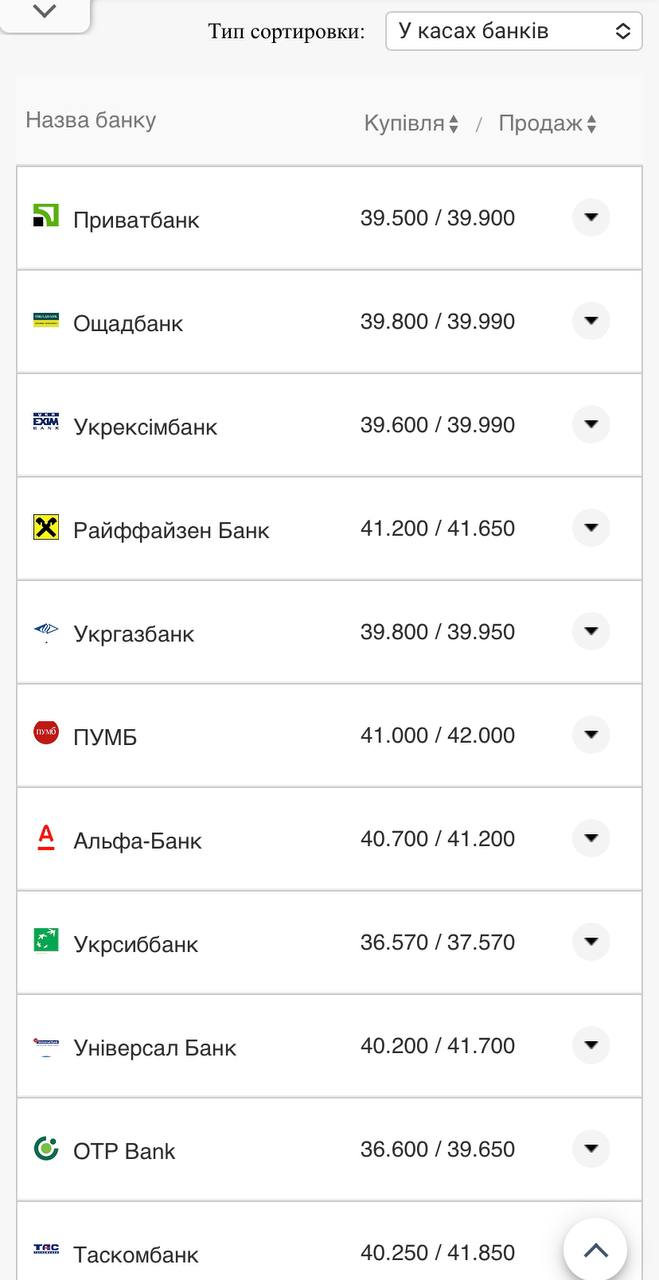
Task: Click the Укрсиббанк green logo
Action: 46,940
